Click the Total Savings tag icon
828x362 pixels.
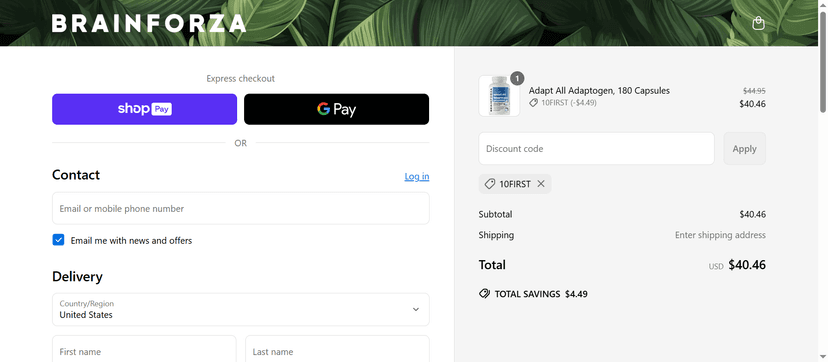point(484,294)
